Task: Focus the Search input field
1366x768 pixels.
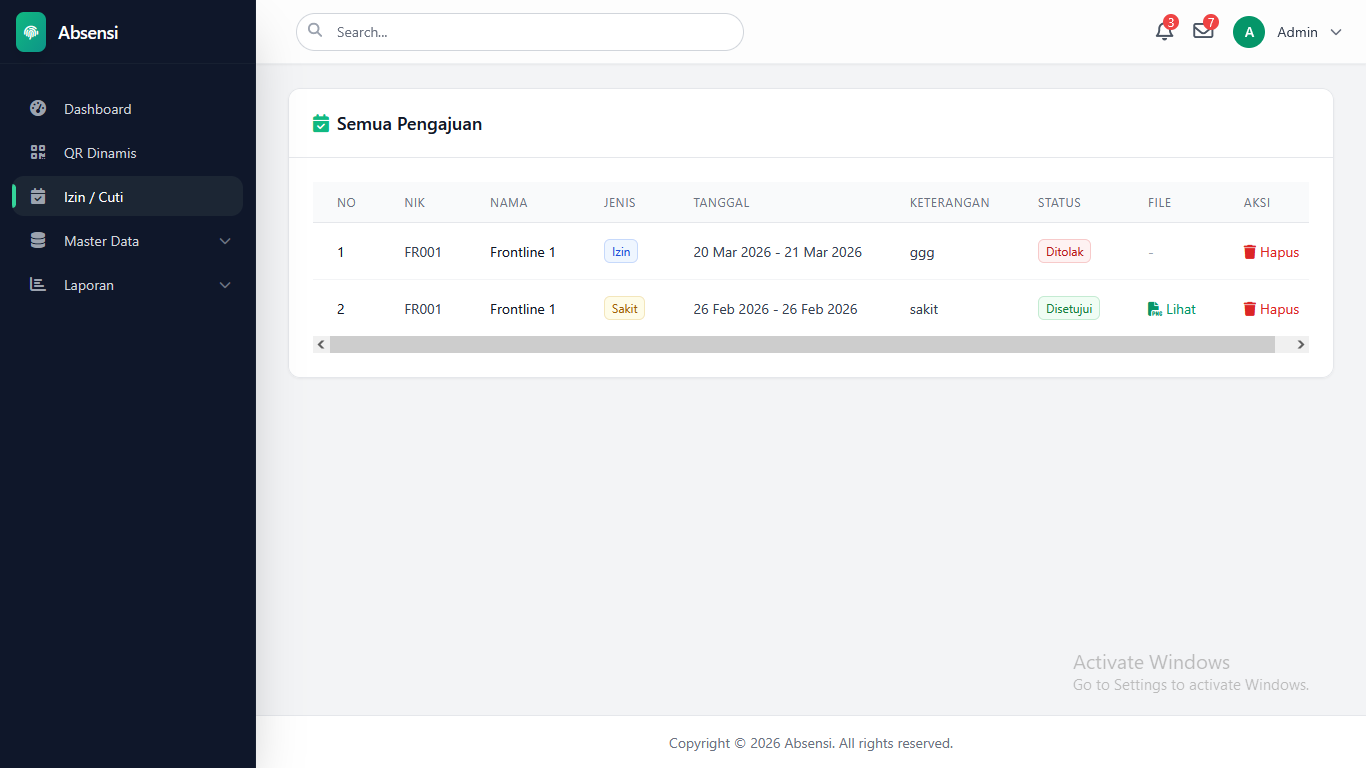Action: click(x=530, y=32)
